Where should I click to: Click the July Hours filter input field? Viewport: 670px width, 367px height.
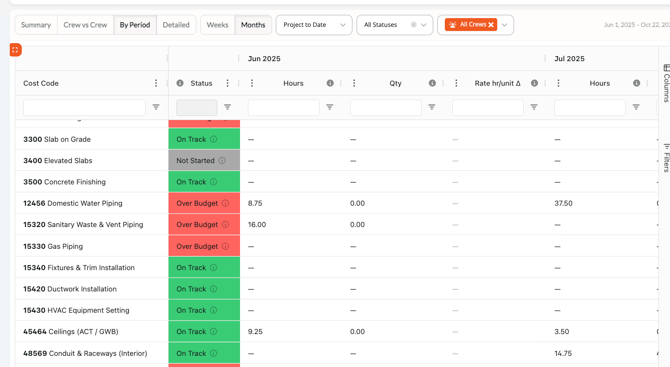(590, 107)
